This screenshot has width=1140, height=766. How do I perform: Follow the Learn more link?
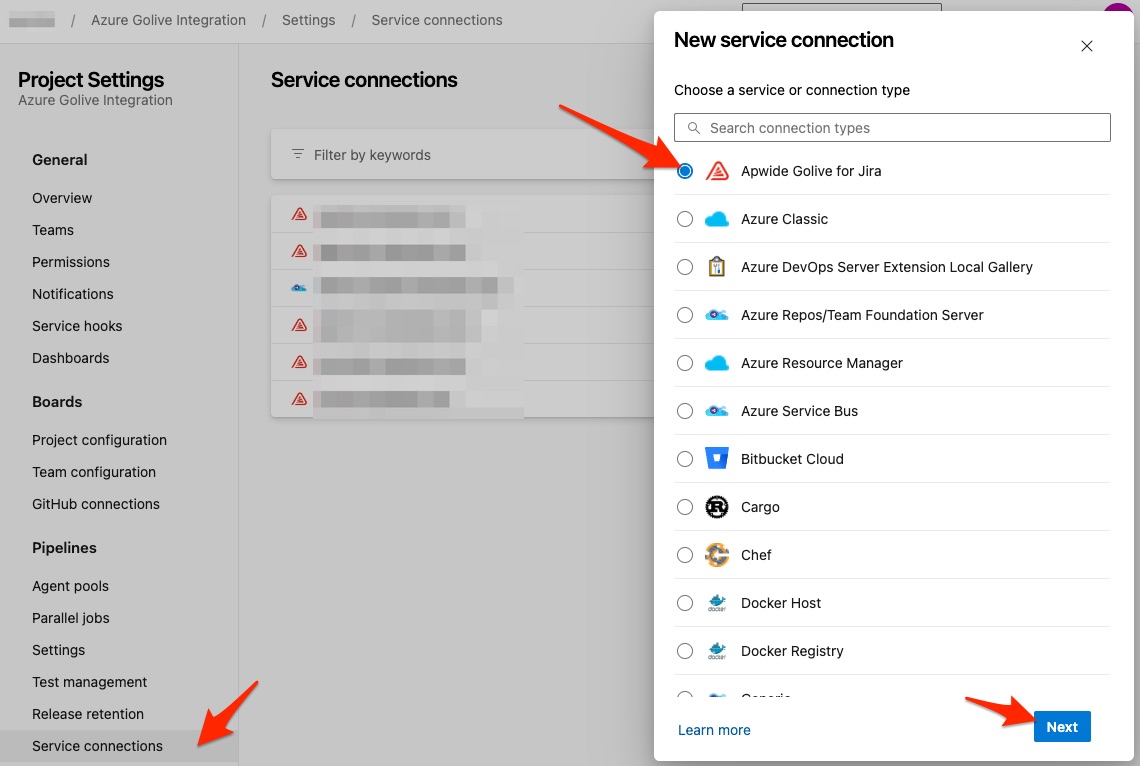714,730
